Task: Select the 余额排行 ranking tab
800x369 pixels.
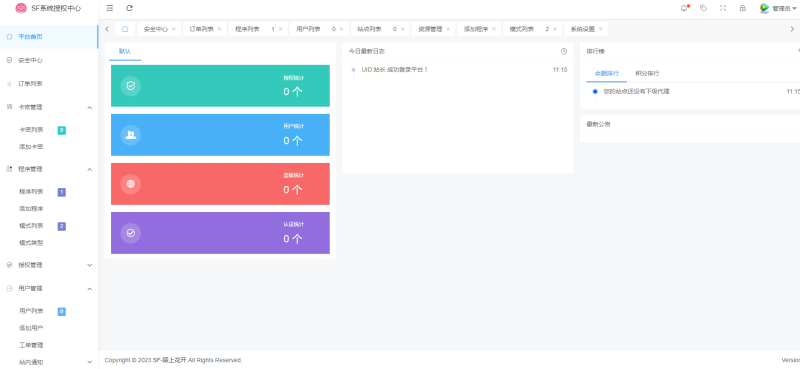Action: [607, 73]
